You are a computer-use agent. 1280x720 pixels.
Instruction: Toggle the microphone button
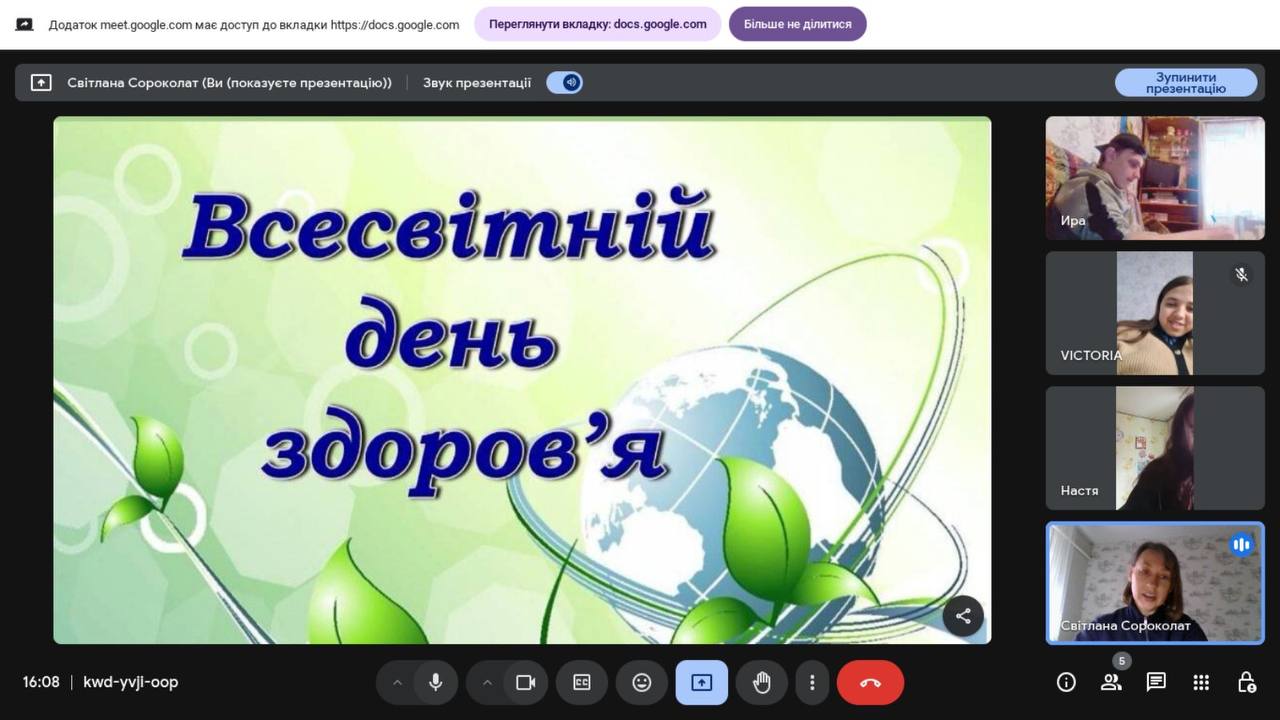tap(436, 682)
